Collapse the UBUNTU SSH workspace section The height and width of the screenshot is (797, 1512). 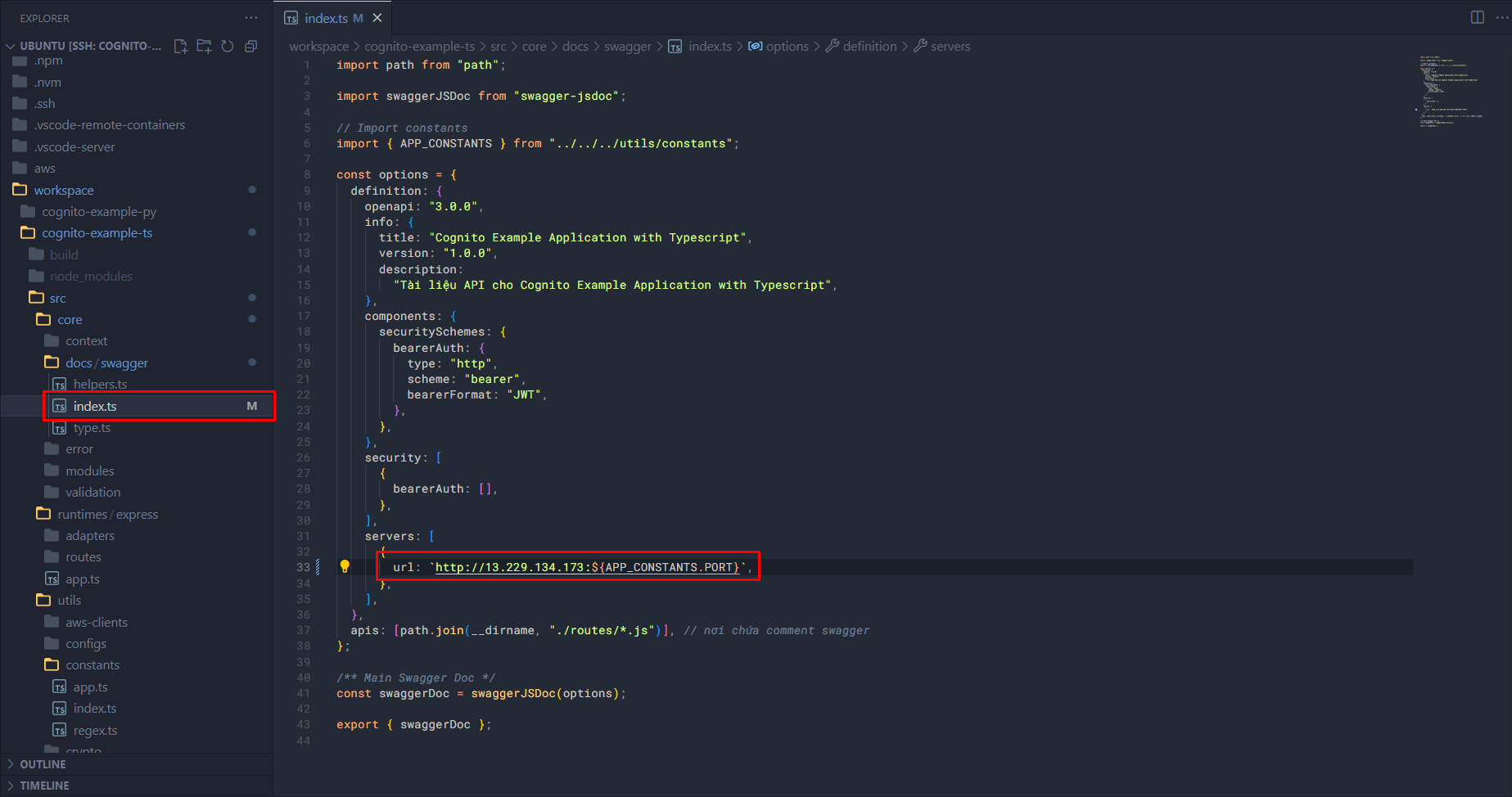tap(11, 47)
